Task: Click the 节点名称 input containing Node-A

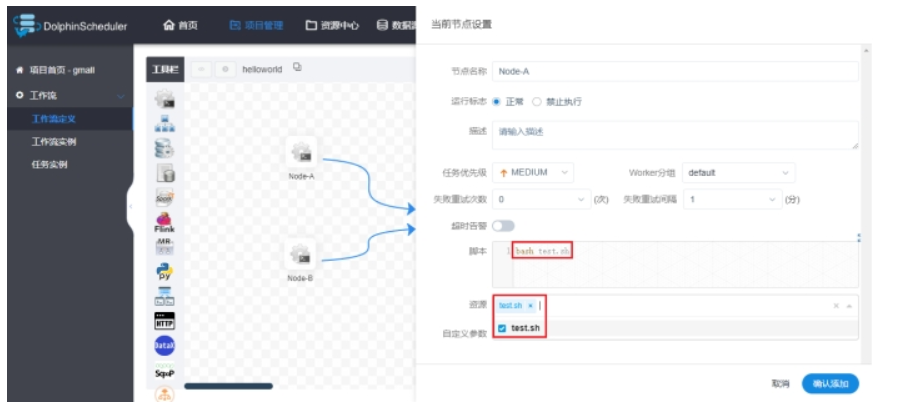Action: click(x=675, y=71)
